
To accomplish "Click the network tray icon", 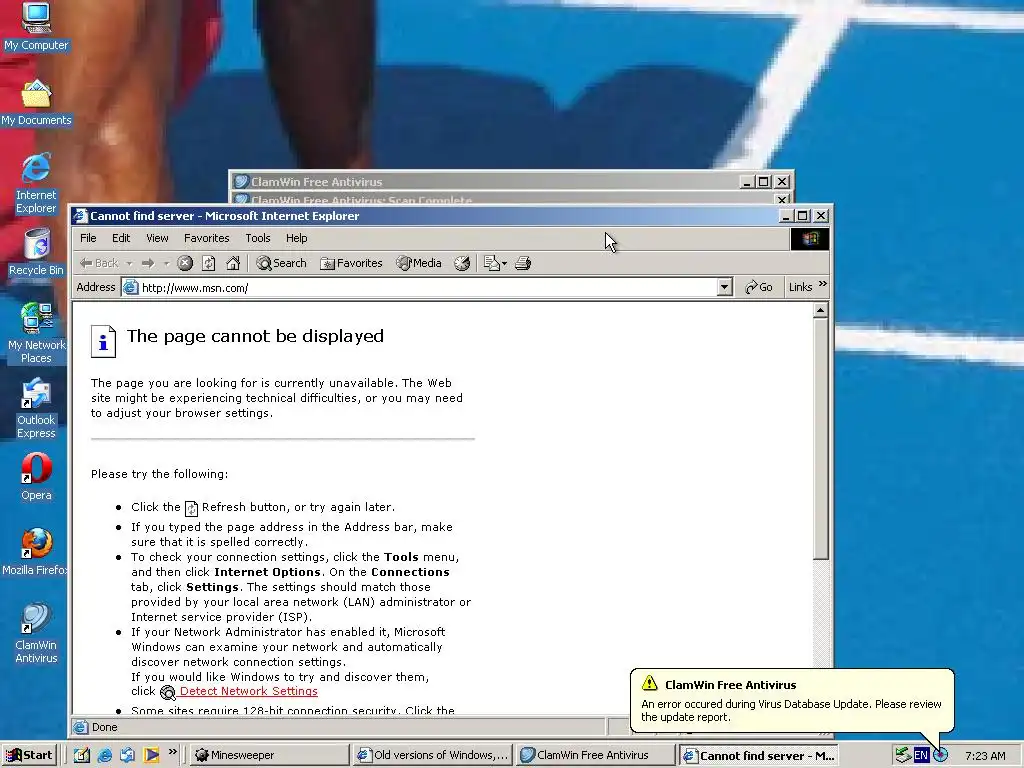I will pos(903,755).
